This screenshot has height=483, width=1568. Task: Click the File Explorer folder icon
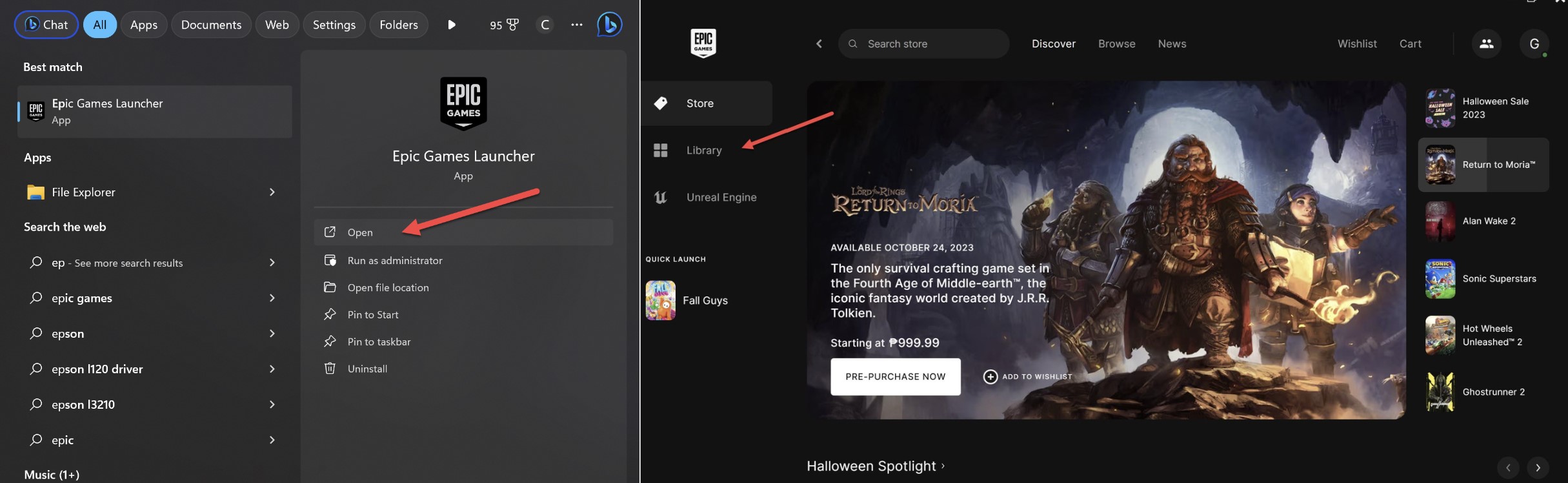coord(35,192)
